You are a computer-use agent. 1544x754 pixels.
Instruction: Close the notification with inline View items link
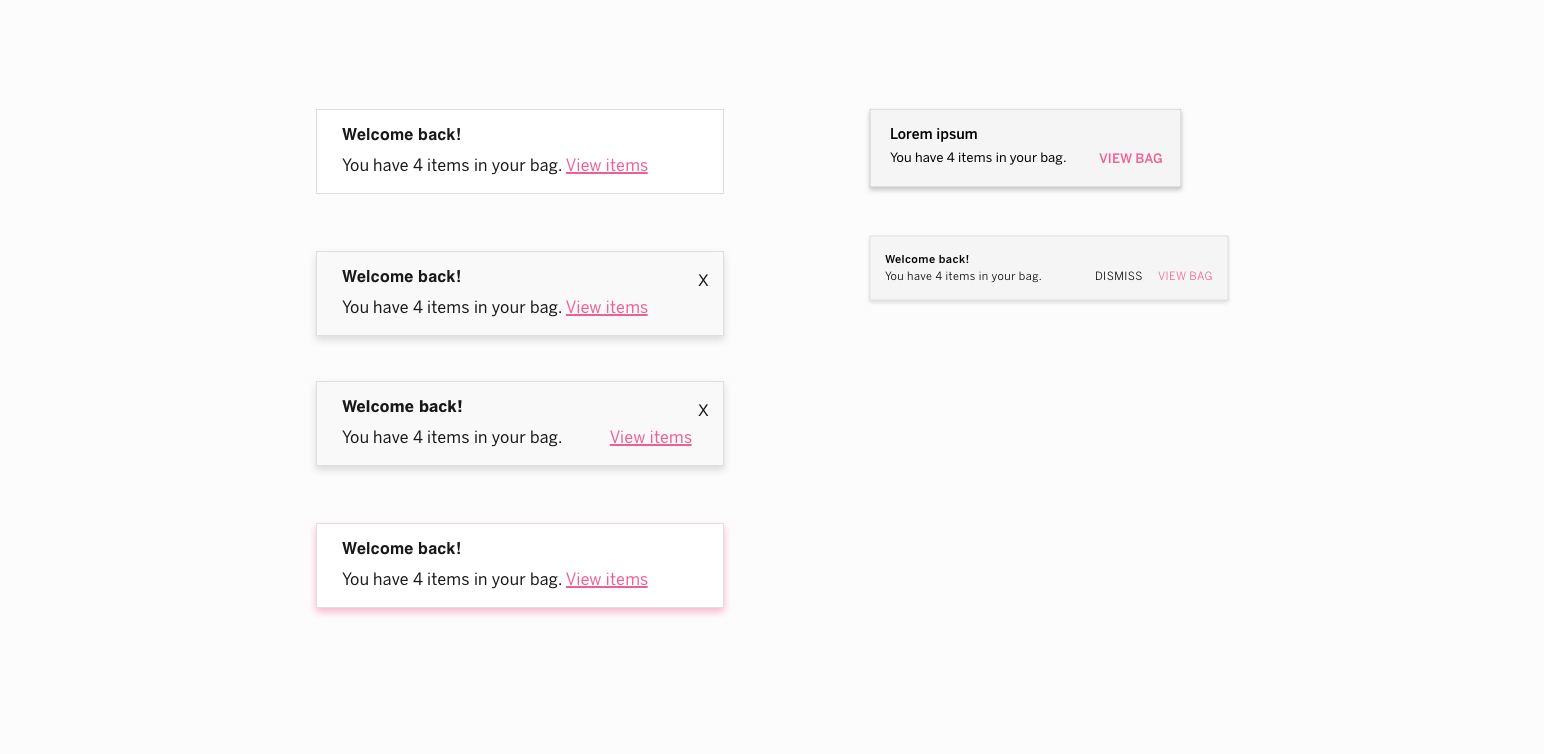point(703,281)
